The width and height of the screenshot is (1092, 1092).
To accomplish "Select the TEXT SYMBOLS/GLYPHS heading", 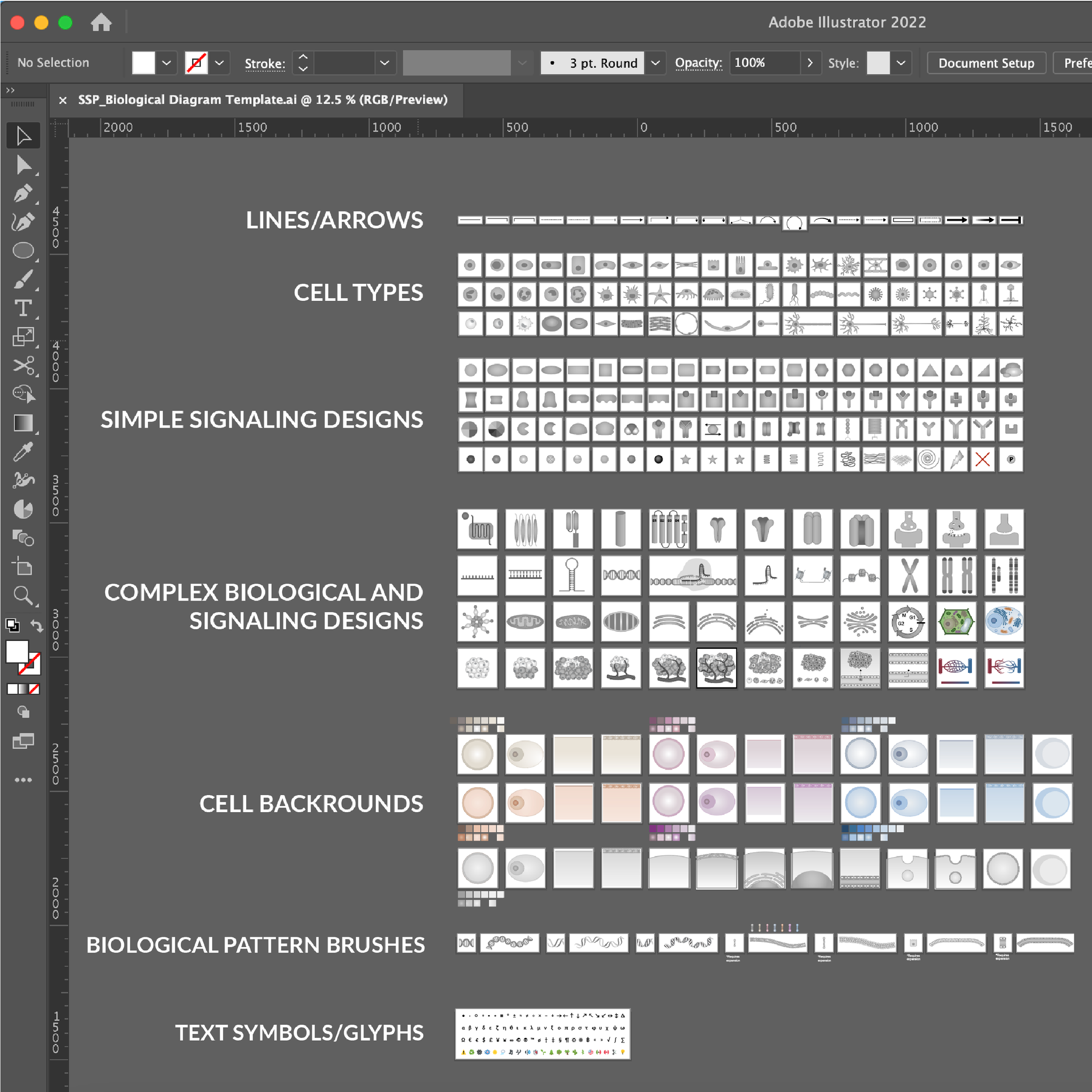I will [x=299, y=1033].
